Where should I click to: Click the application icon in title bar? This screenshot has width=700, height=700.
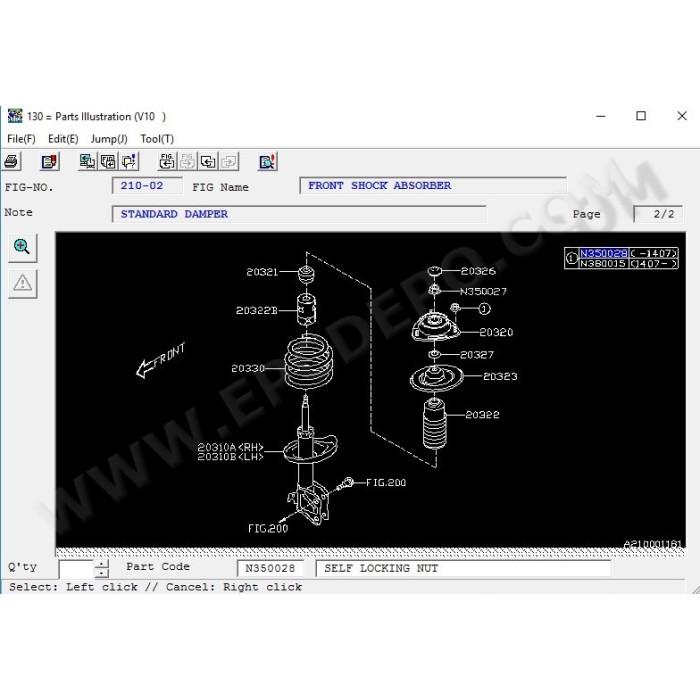click(15, 116)
